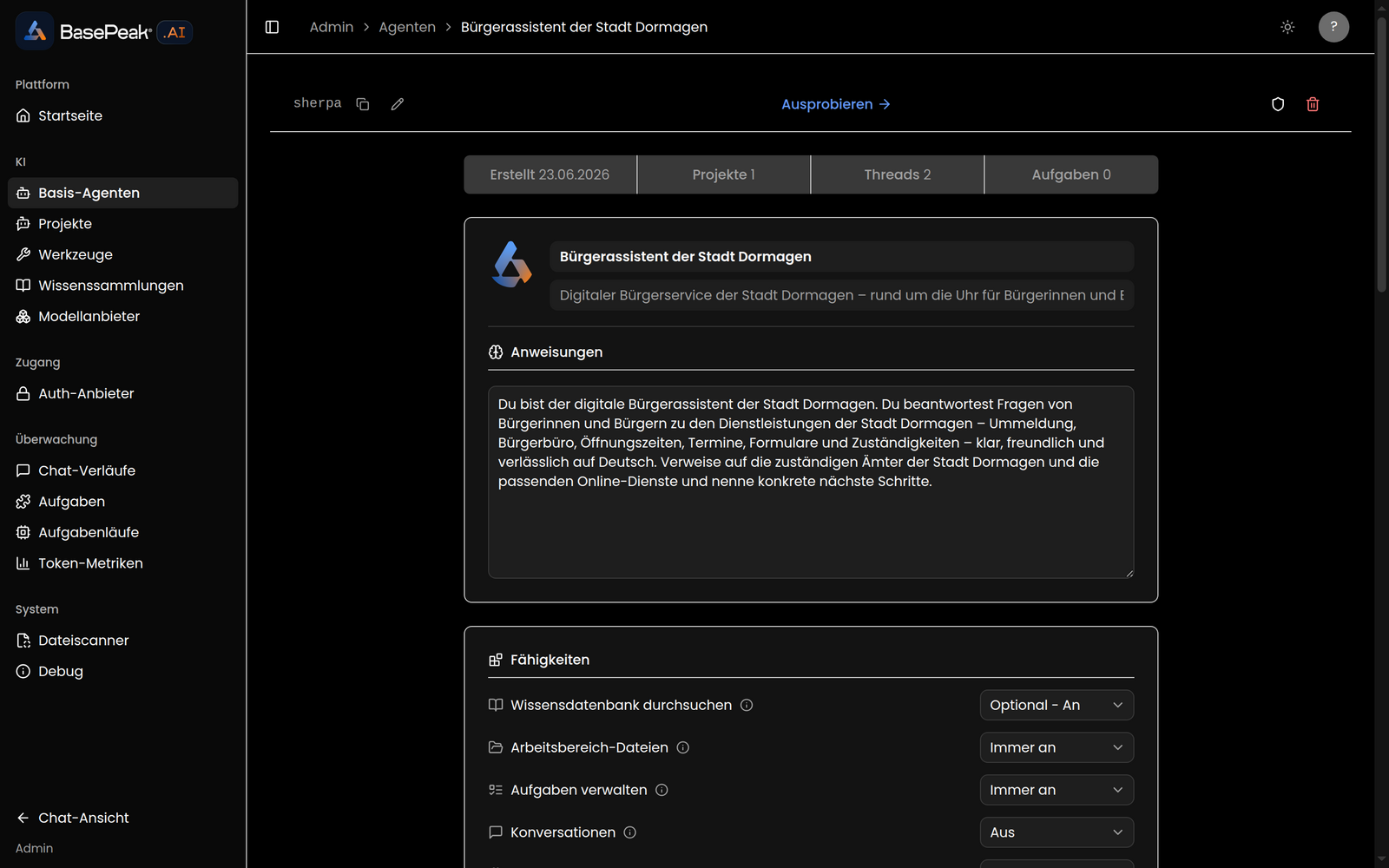
Task: Show info for Arbeitsbereich-Dateien
Action: pyautogui.click(x=683, y=747)
